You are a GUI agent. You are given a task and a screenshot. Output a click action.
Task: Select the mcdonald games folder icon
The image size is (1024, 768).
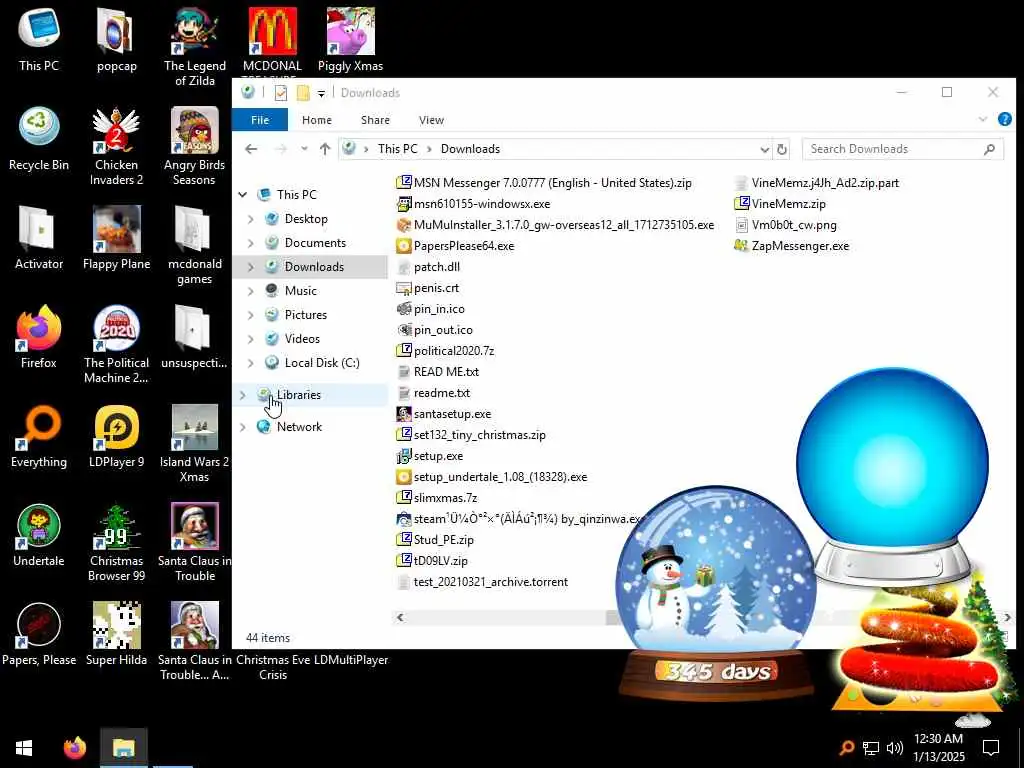[195, 245]
